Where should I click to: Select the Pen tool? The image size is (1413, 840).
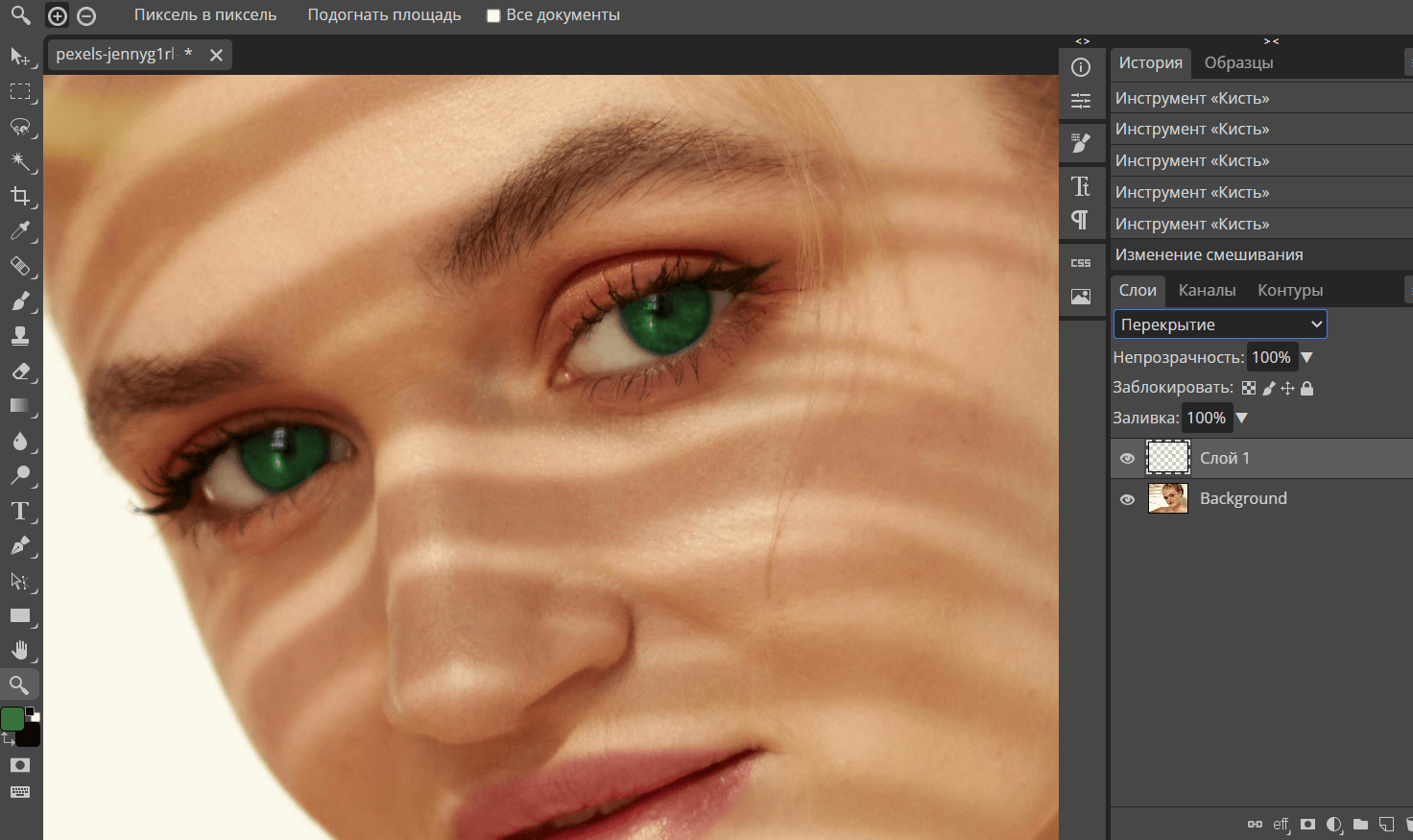[20, 545]
